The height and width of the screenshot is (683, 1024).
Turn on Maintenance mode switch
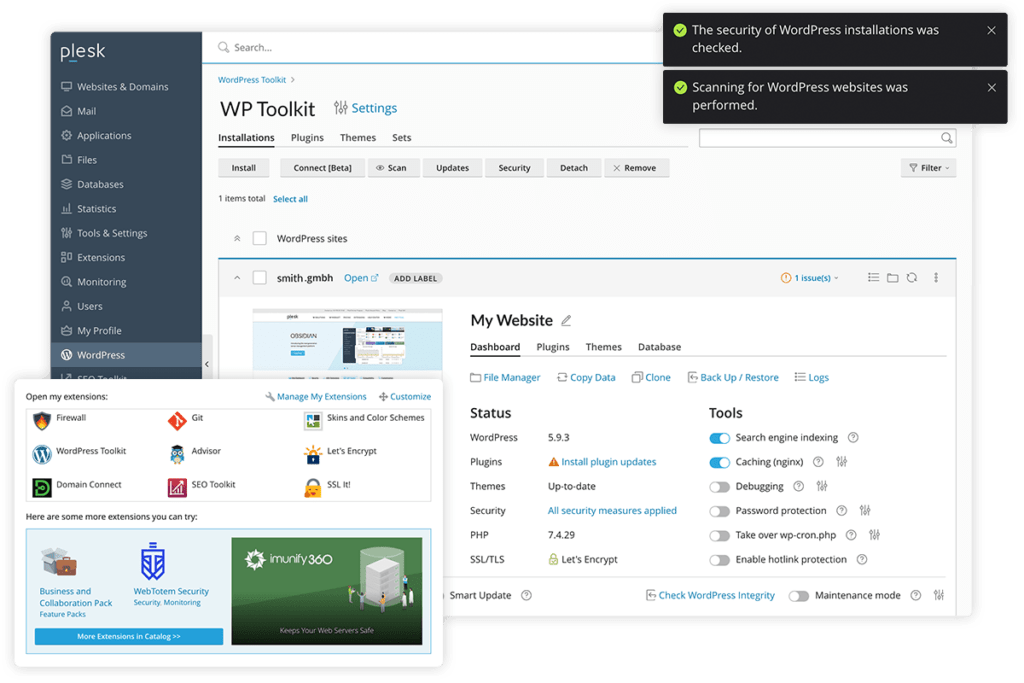799,596
